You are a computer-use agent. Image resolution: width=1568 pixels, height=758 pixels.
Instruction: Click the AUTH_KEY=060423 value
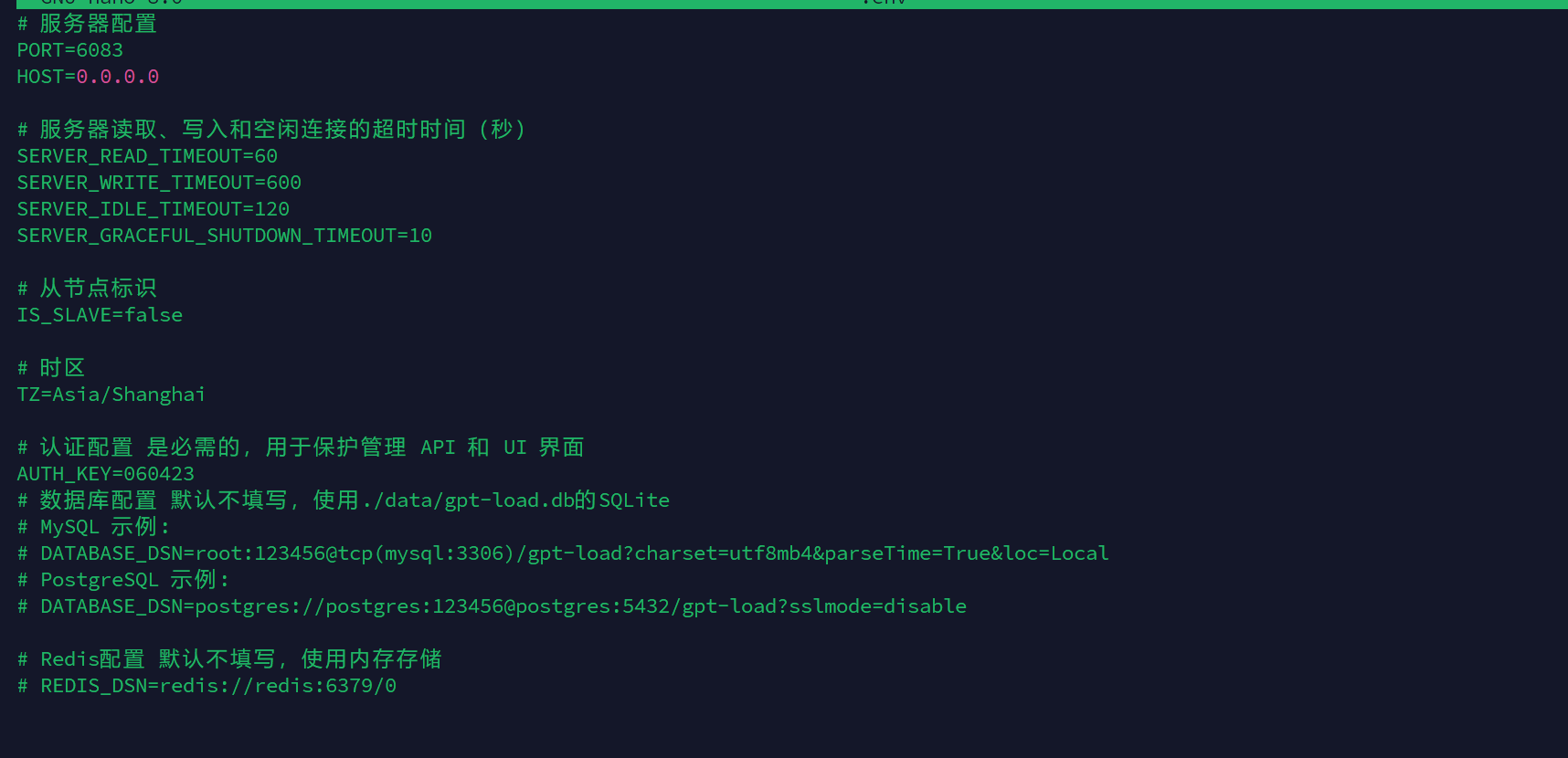click(x=106, y=474)
